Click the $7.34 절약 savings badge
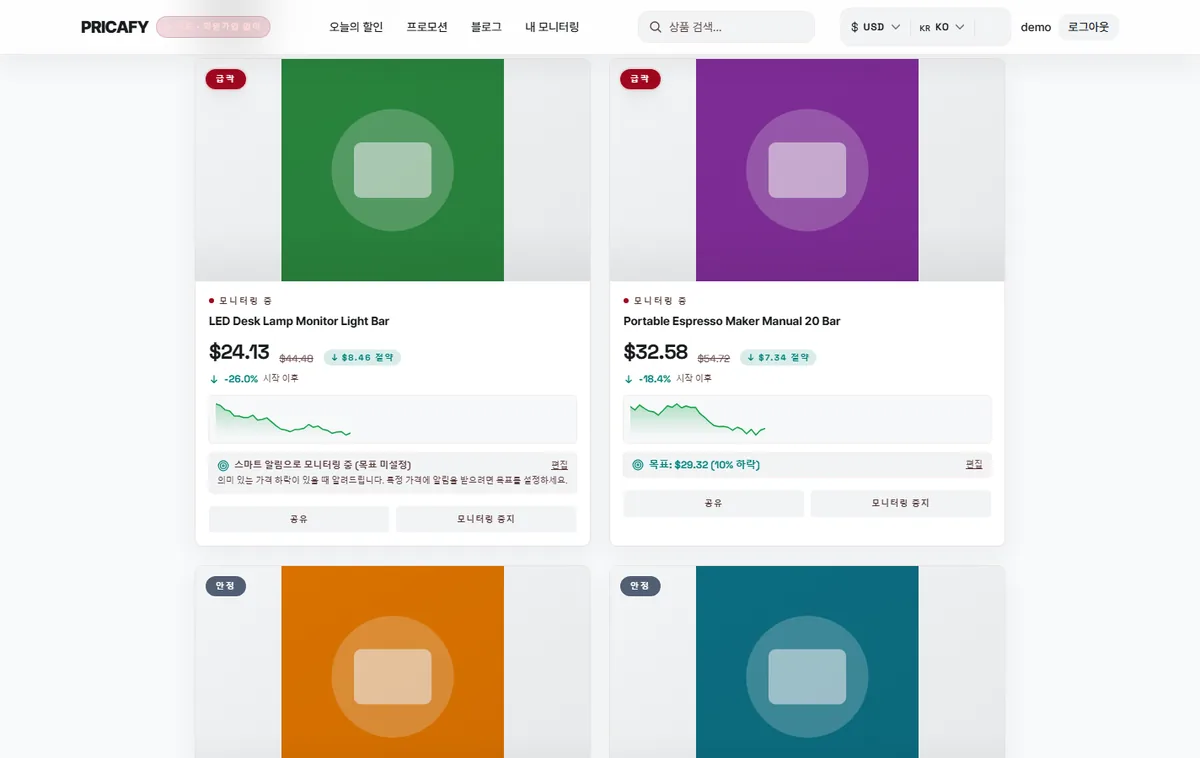Image resolution: width=1200 pixels, height=758 pixels. pos(777,357)
